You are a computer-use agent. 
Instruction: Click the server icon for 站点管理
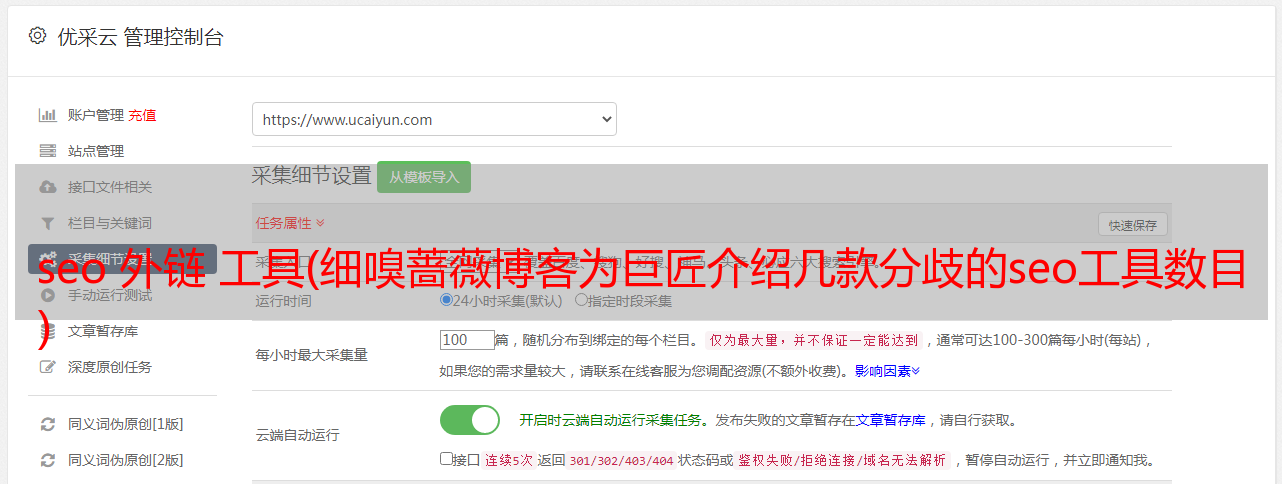[x=47, y=151]
